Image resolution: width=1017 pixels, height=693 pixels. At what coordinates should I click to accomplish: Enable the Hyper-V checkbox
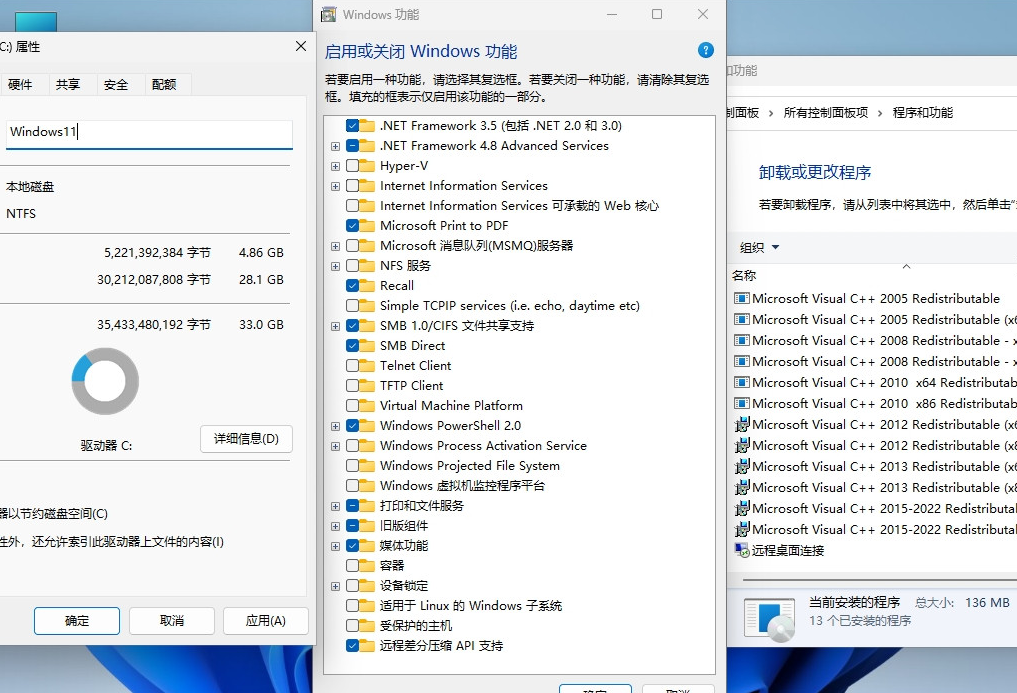click(x=352, y=165)
